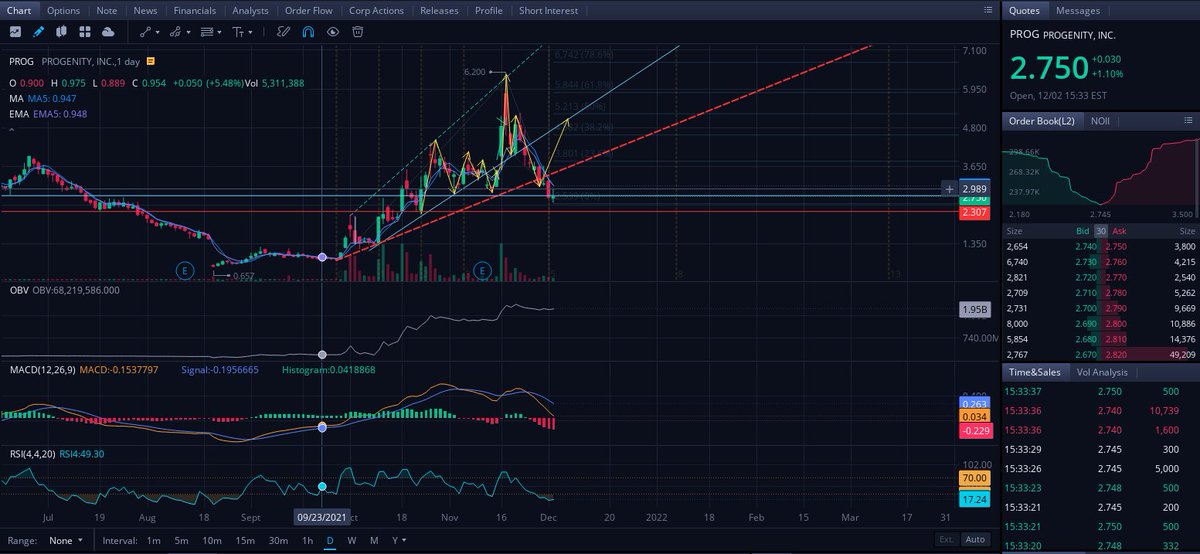Switch to the Vol Analysis tab

pyautogui.click(x=1100, y=372)
